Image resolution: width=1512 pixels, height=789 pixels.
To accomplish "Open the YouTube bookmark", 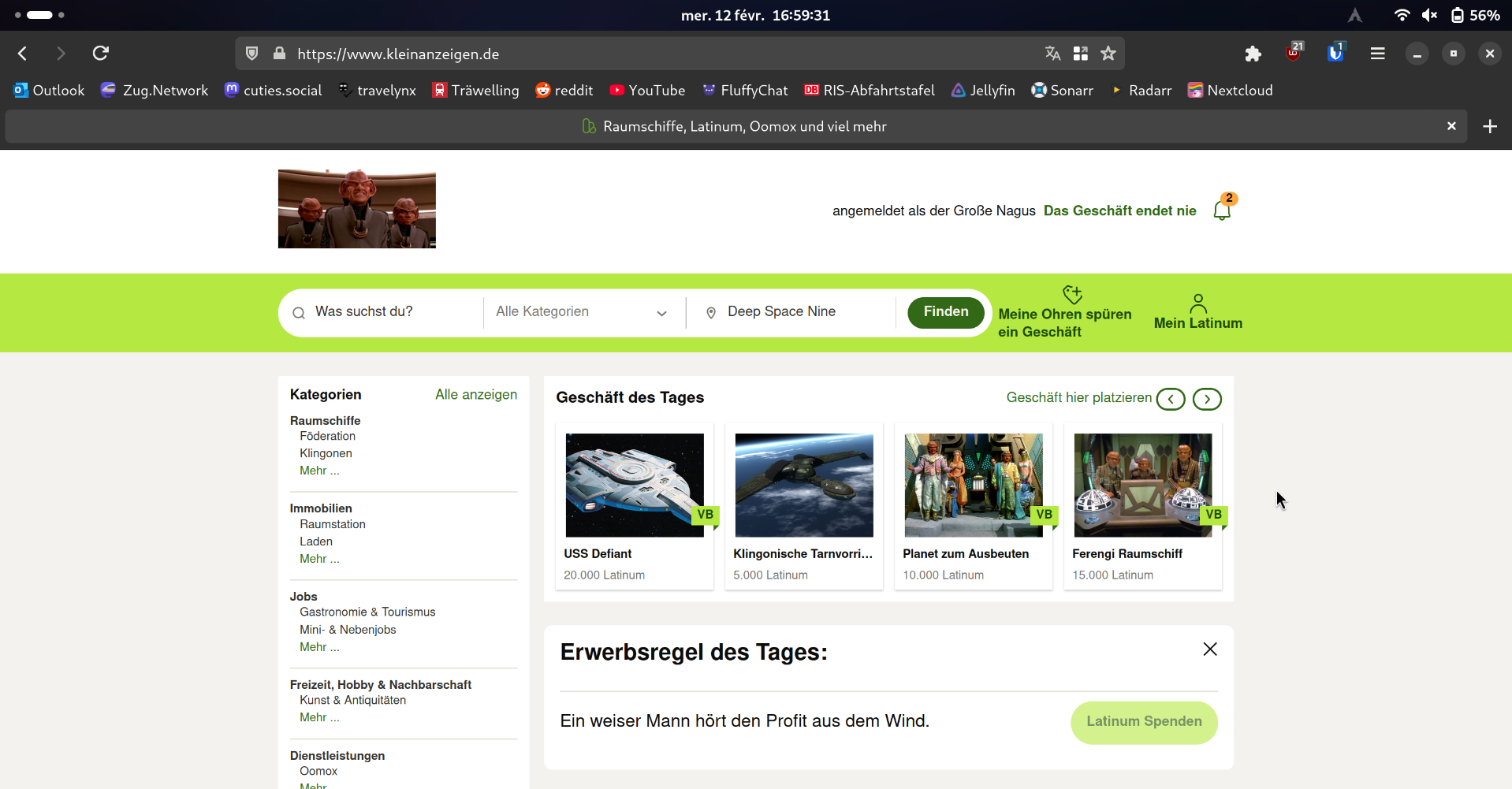I will (x=647, y=91).
